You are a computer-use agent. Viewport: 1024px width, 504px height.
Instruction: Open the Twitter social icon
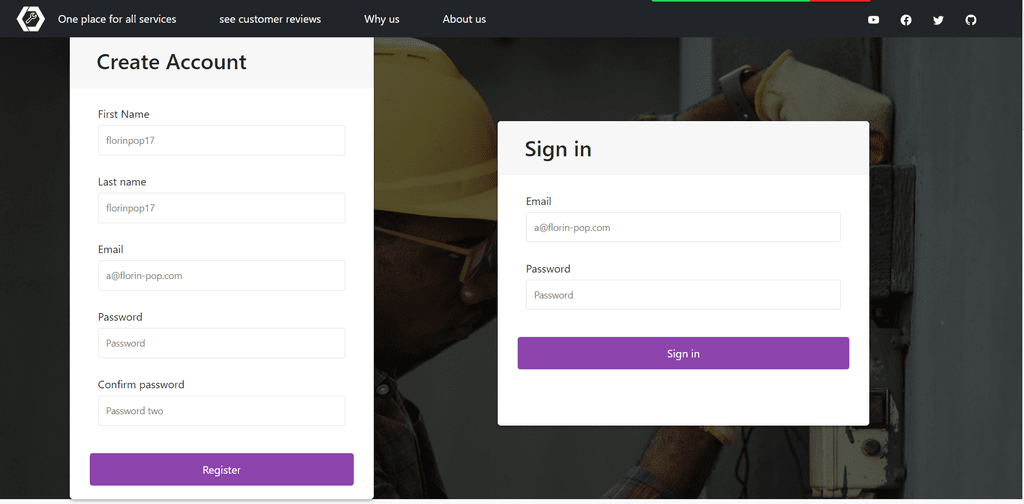(938, 20)
